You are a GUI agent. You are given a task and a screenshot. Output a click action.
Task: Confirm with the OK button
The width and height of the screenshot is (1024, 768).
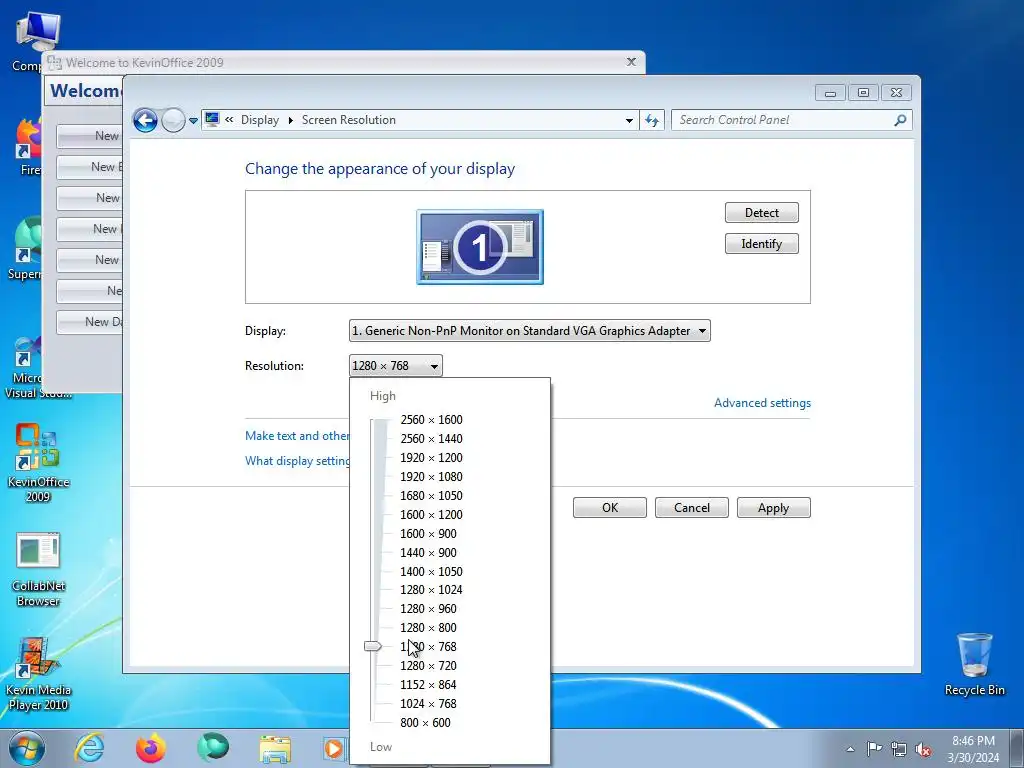[610, 508]
